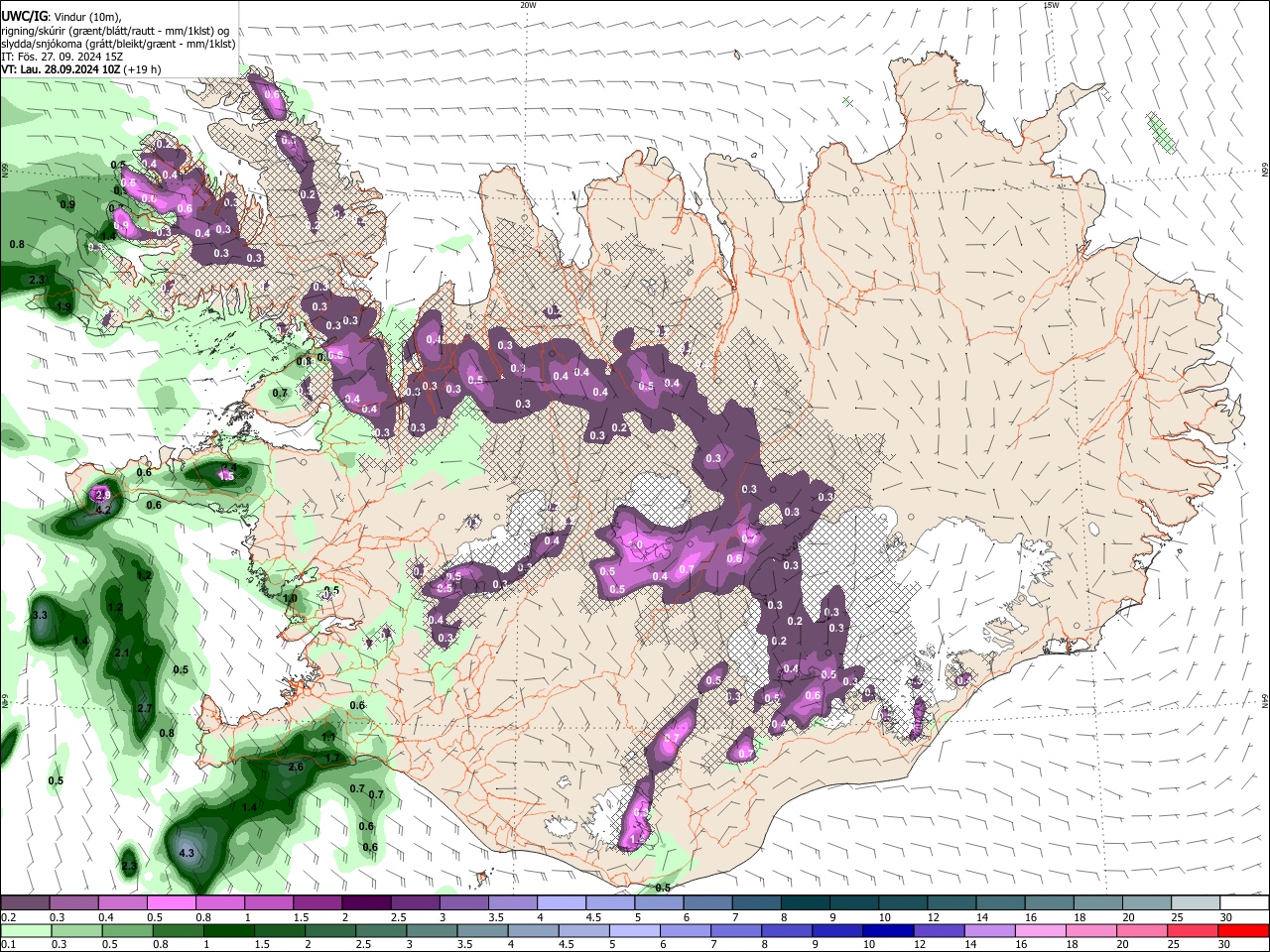Click the white swatch above the 30 label
The height and width of the screenshot is (952, 1270).
pos(1244,902)
